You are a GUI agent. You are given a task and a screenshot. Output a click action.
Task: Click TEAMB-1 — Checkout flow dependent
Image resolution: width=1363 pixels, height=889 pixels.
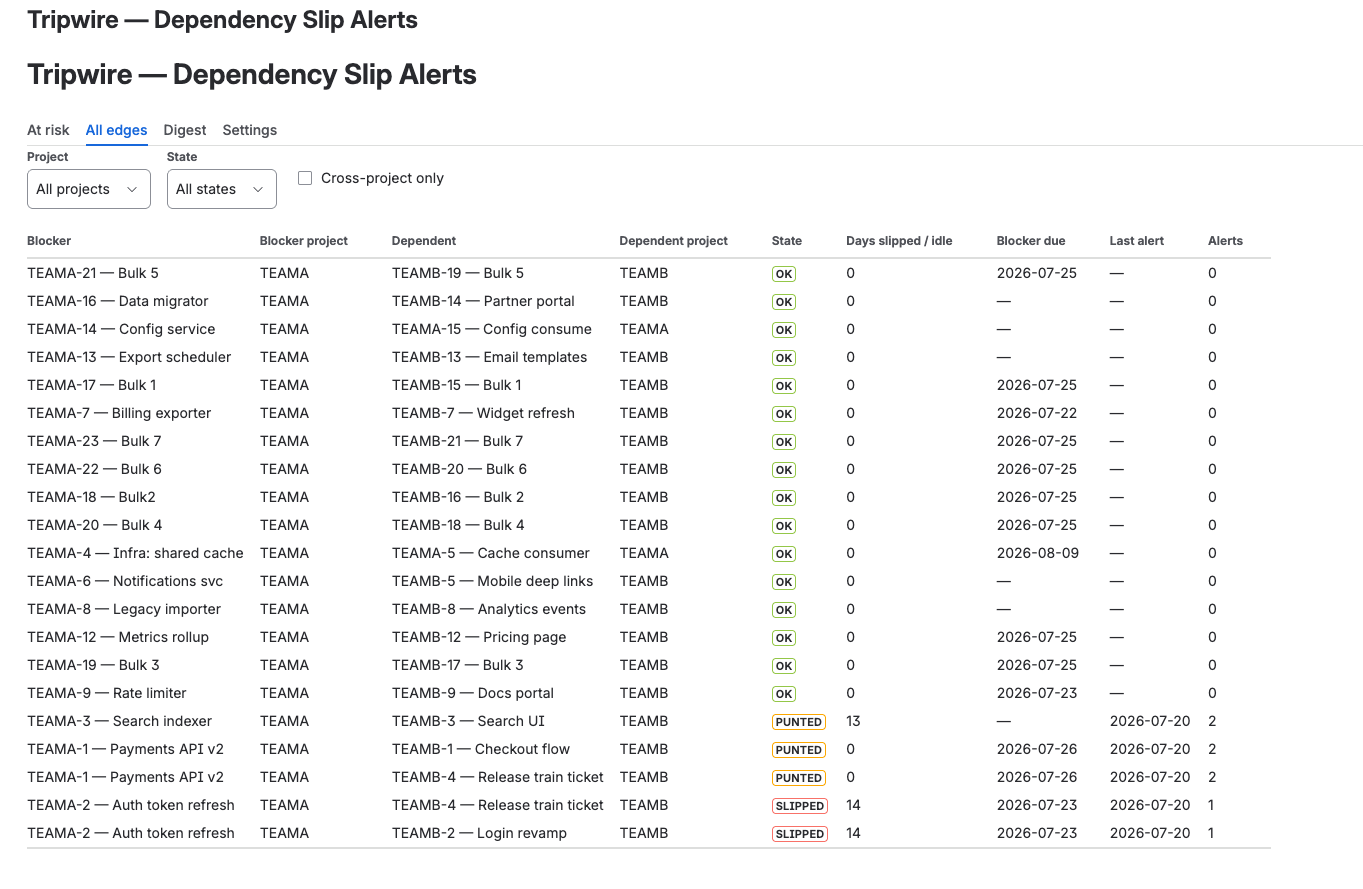[481, 749]
